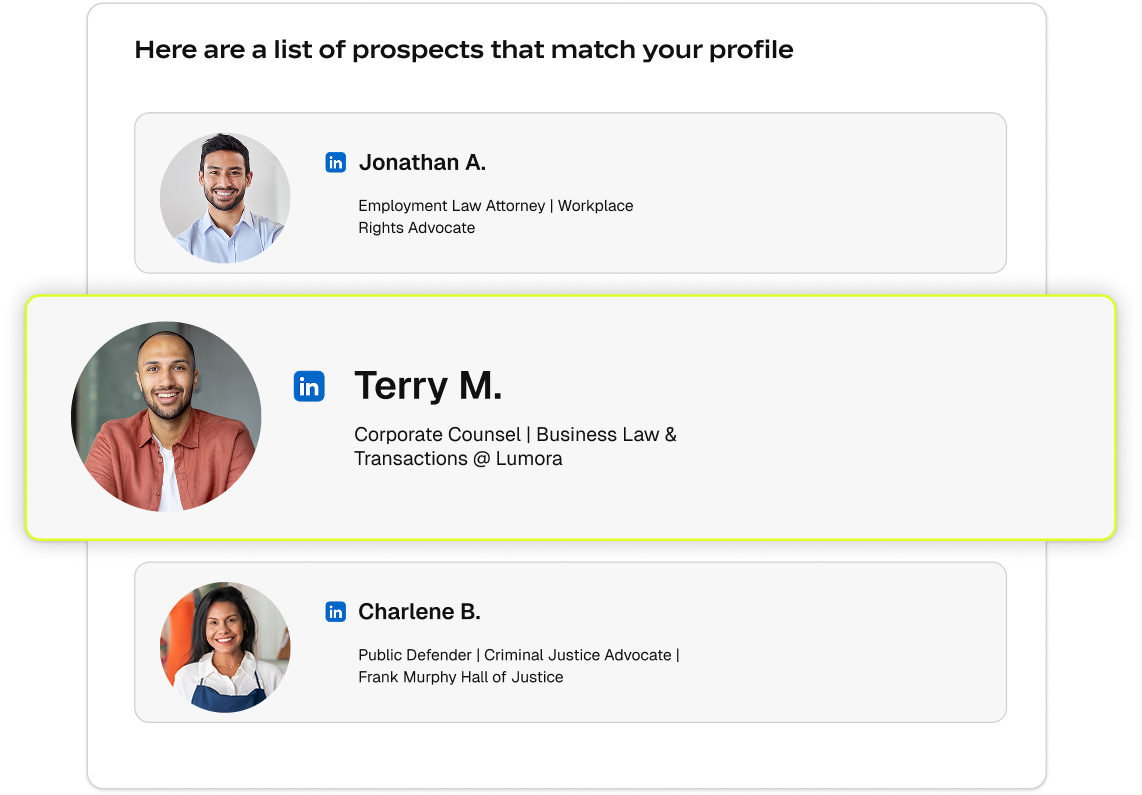Click the name Jonathan A.
The height and width of the screenshot is (795, 1142).
tap(422, 161)
